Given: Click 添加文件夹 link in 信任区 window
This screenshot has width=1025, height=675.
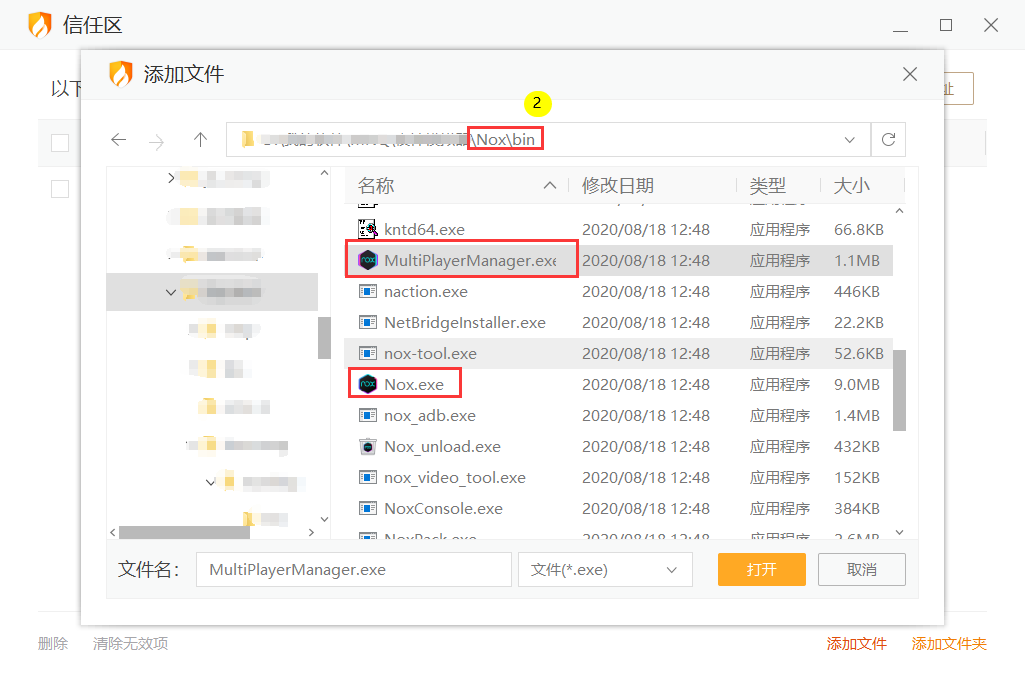Looking at the screenshot, I should click(949, 644).
